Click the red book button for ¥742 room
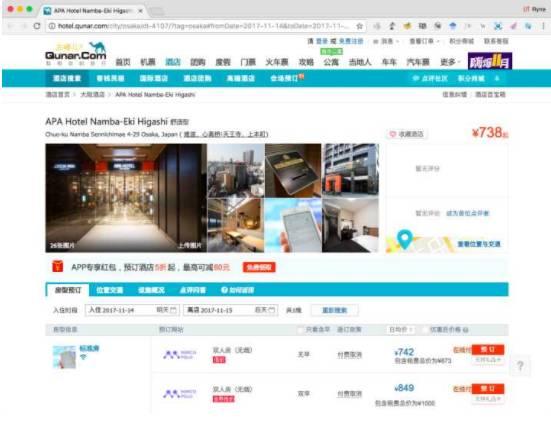This screenshot has height=422, width=551. coord(488,350)
